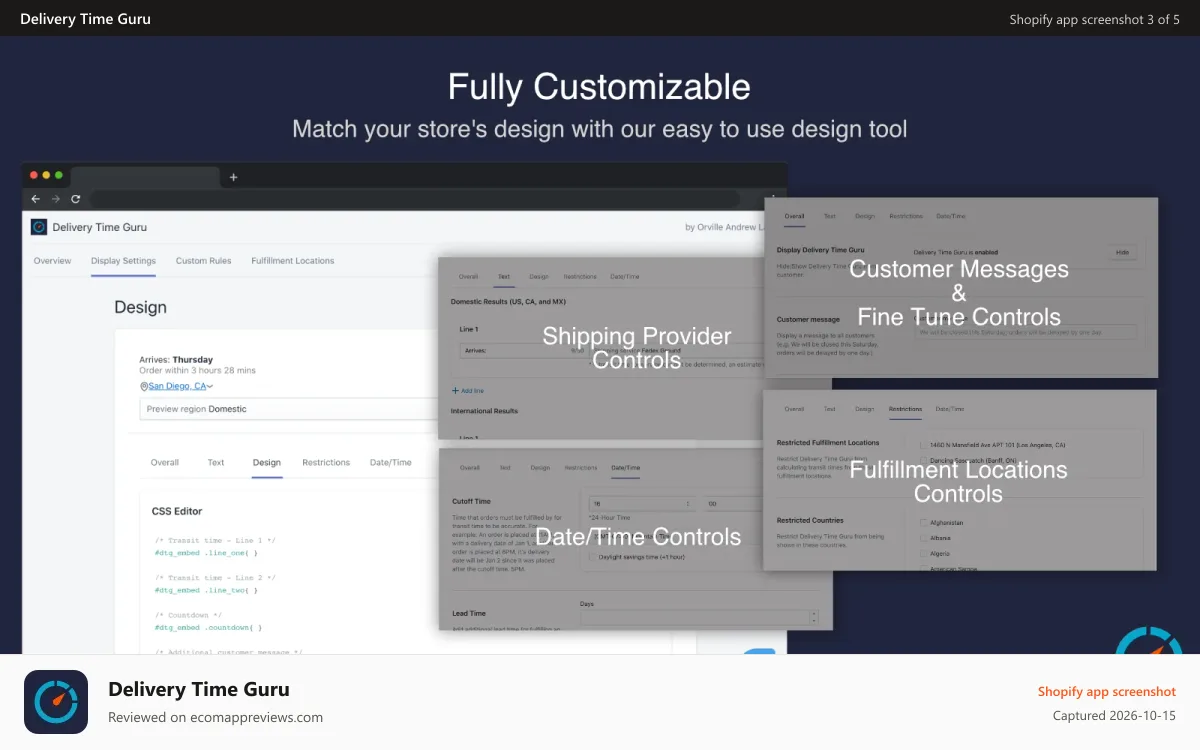Click the Add line link under Line 1

coord(472,391)
